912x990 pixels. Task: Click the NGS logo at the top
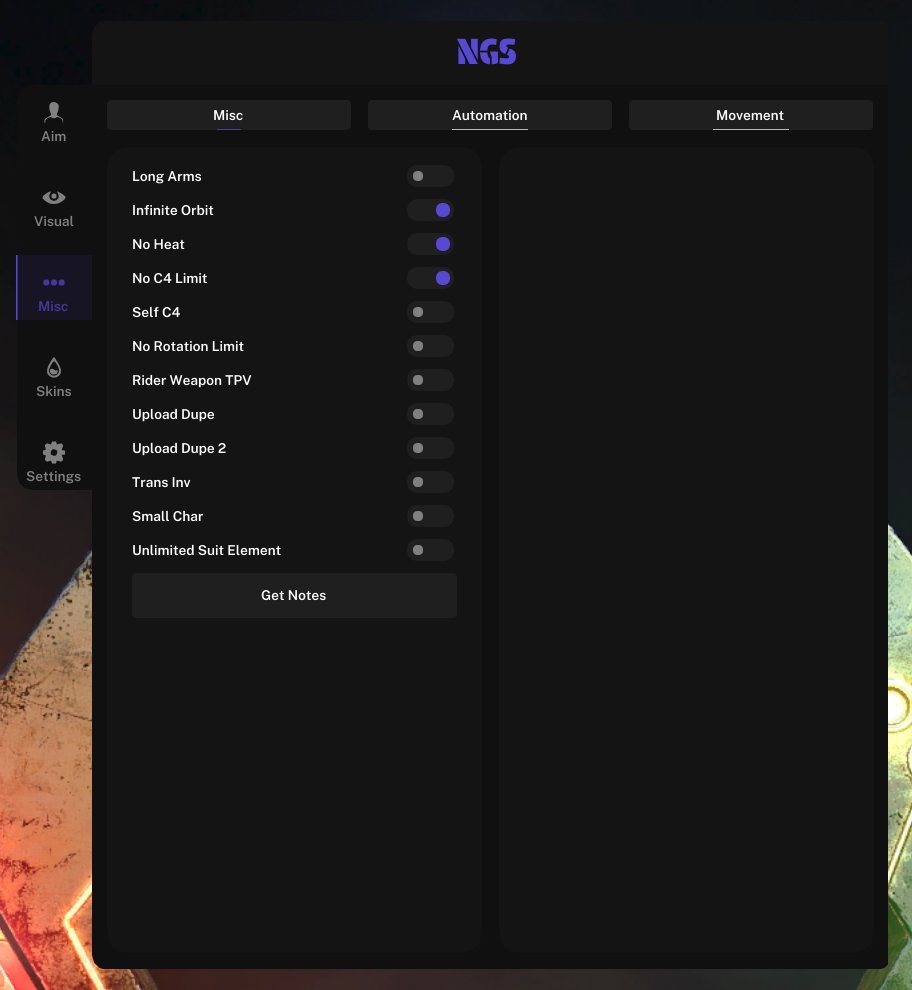(487, 52)
